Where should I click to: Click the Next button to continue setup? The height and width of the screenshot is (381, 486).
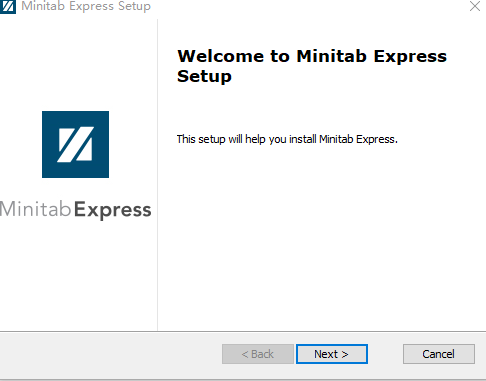(332, 354)
